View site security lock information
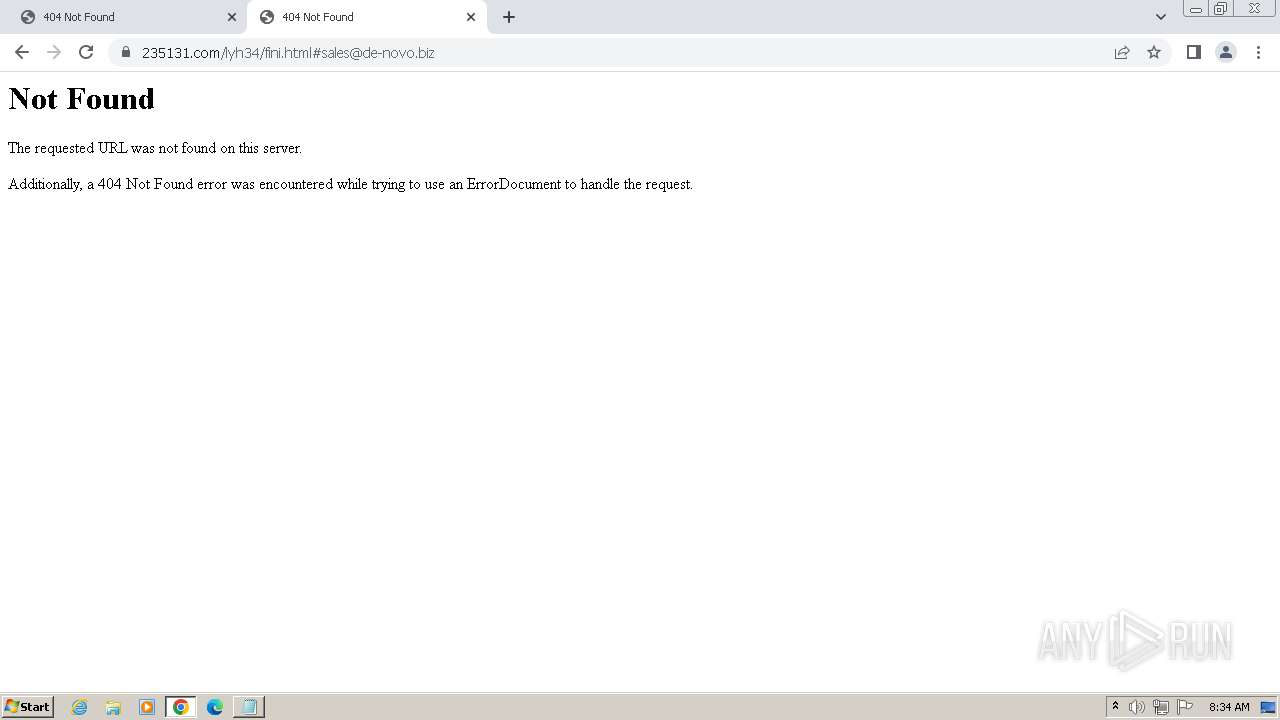1280x720 pixels. pos(126,52)
